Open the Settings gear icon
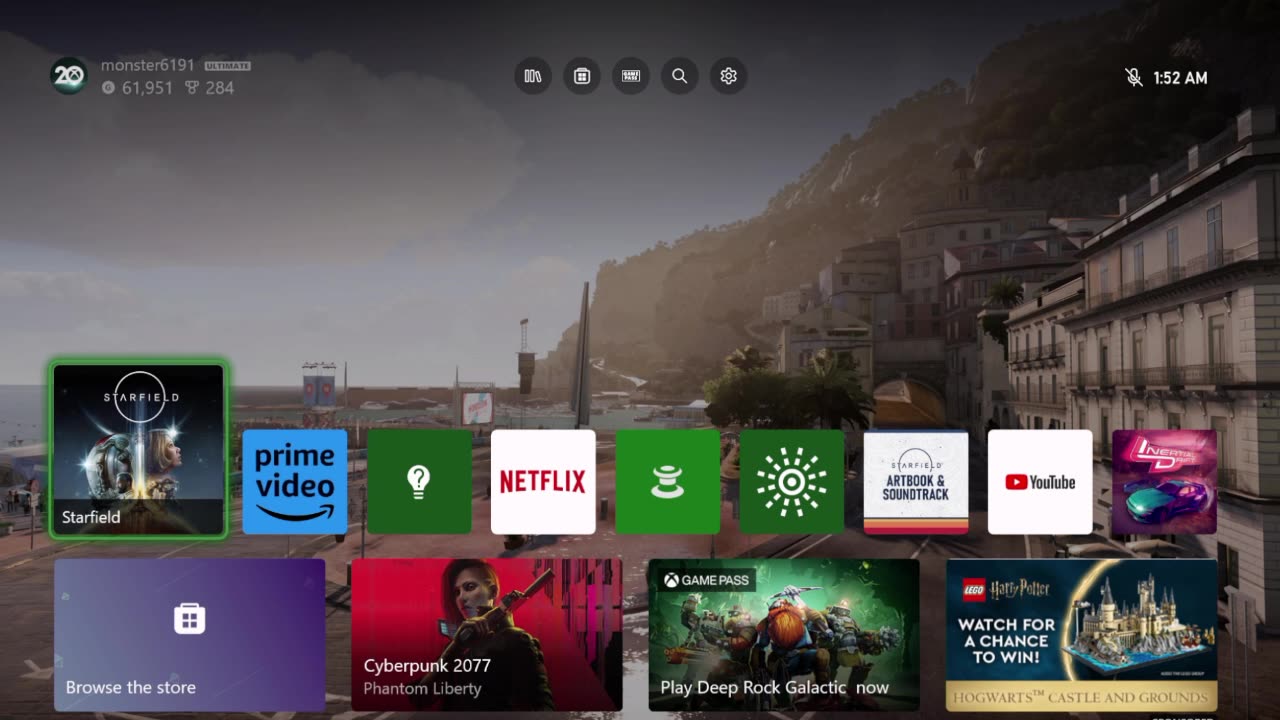The width and height of the screenshot is (1280, 720). [x=729, y=76]
